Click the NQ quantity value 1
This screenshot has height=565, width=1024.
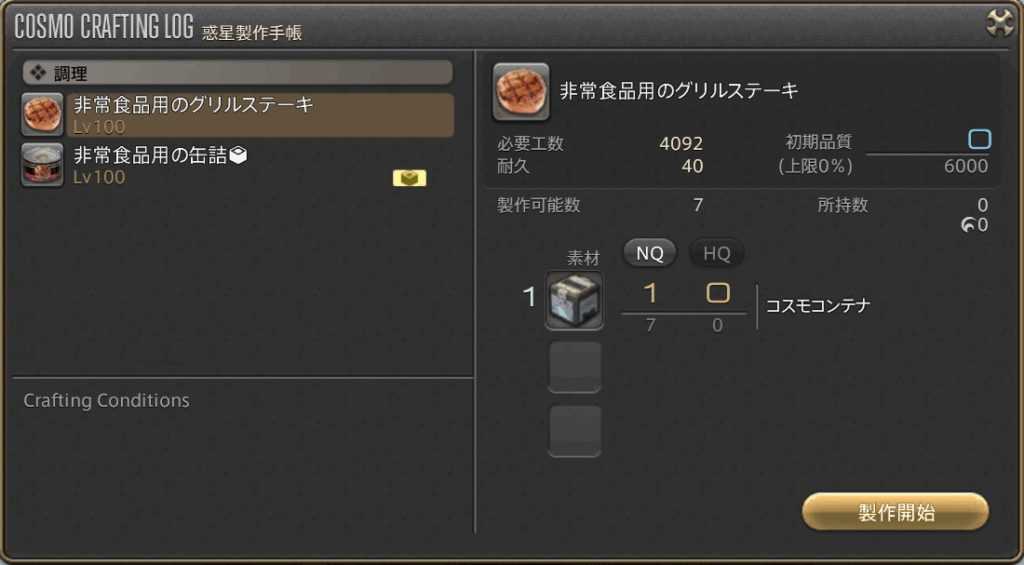650,295
